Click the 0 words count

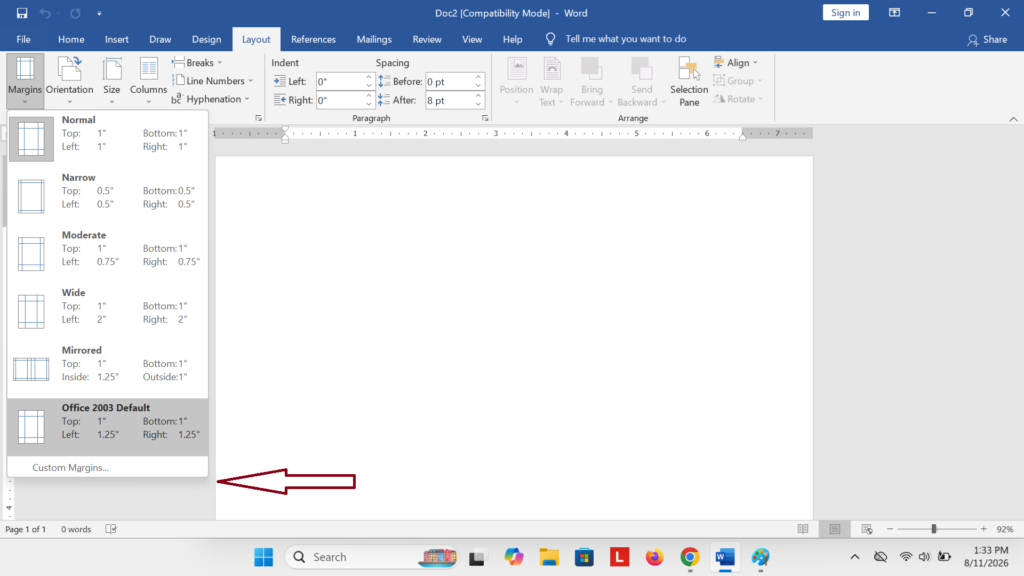76,529
